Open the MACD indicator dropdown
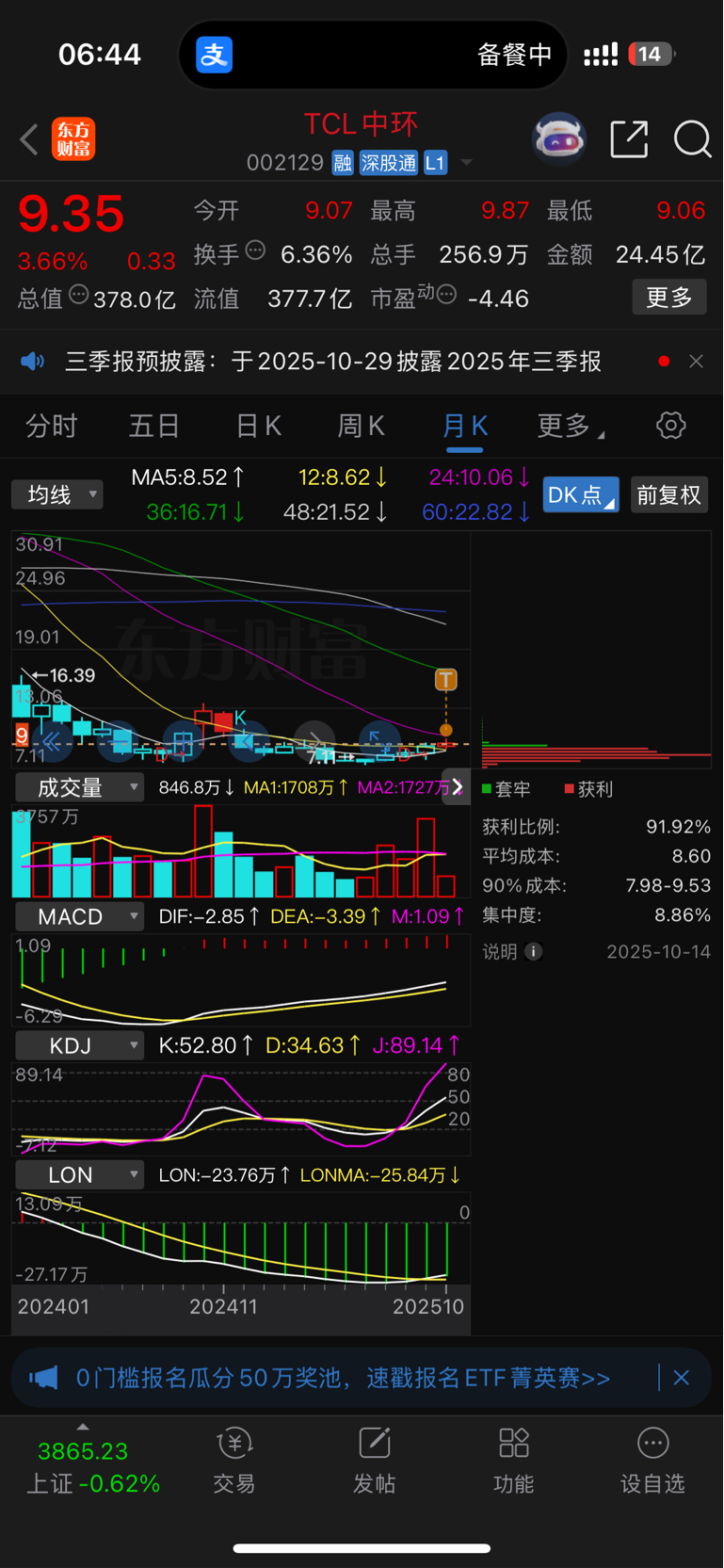The height and width of the screenshot is (1568, 724). [x=80, y=916]
